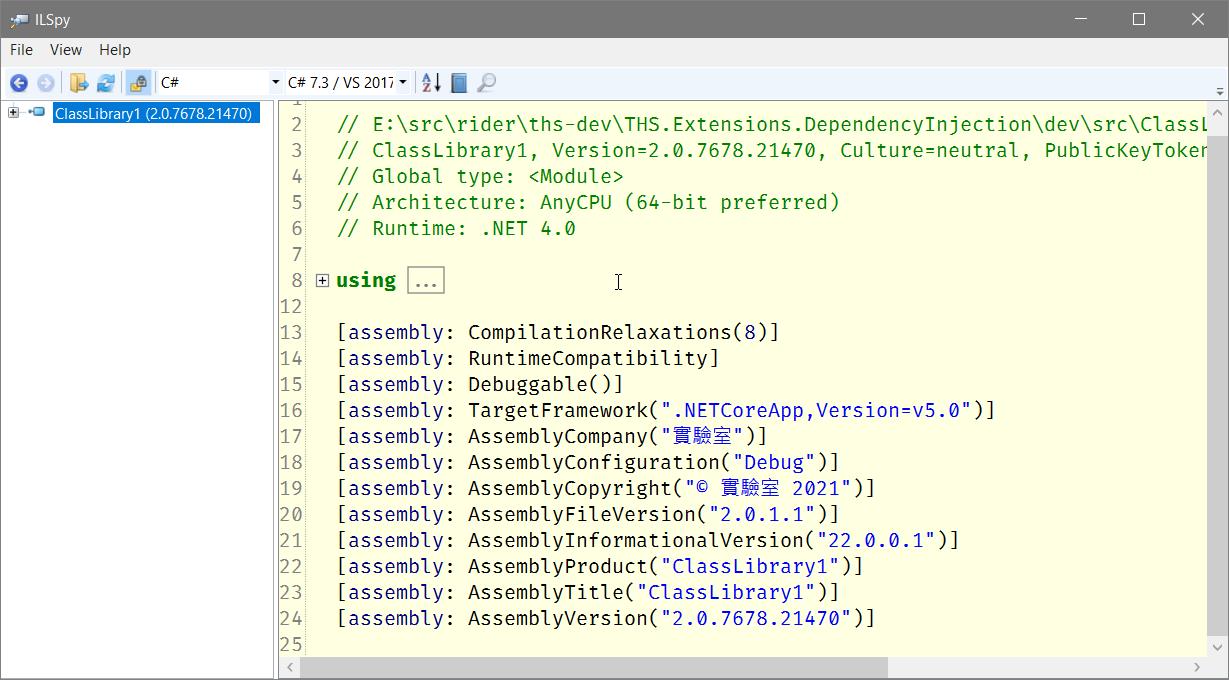The height and width of the screenshot is (680, 1229).
Task: Open an assembly with the folder icon
Action: tap(79, 83)
